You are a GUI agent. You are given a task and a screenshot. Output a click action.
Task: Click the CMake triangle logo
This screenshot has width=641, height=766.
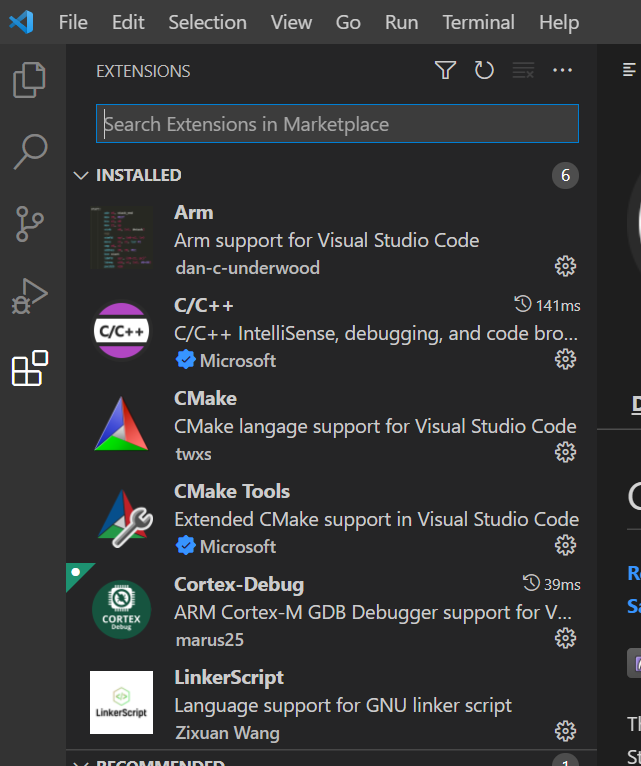pos(122,424)
